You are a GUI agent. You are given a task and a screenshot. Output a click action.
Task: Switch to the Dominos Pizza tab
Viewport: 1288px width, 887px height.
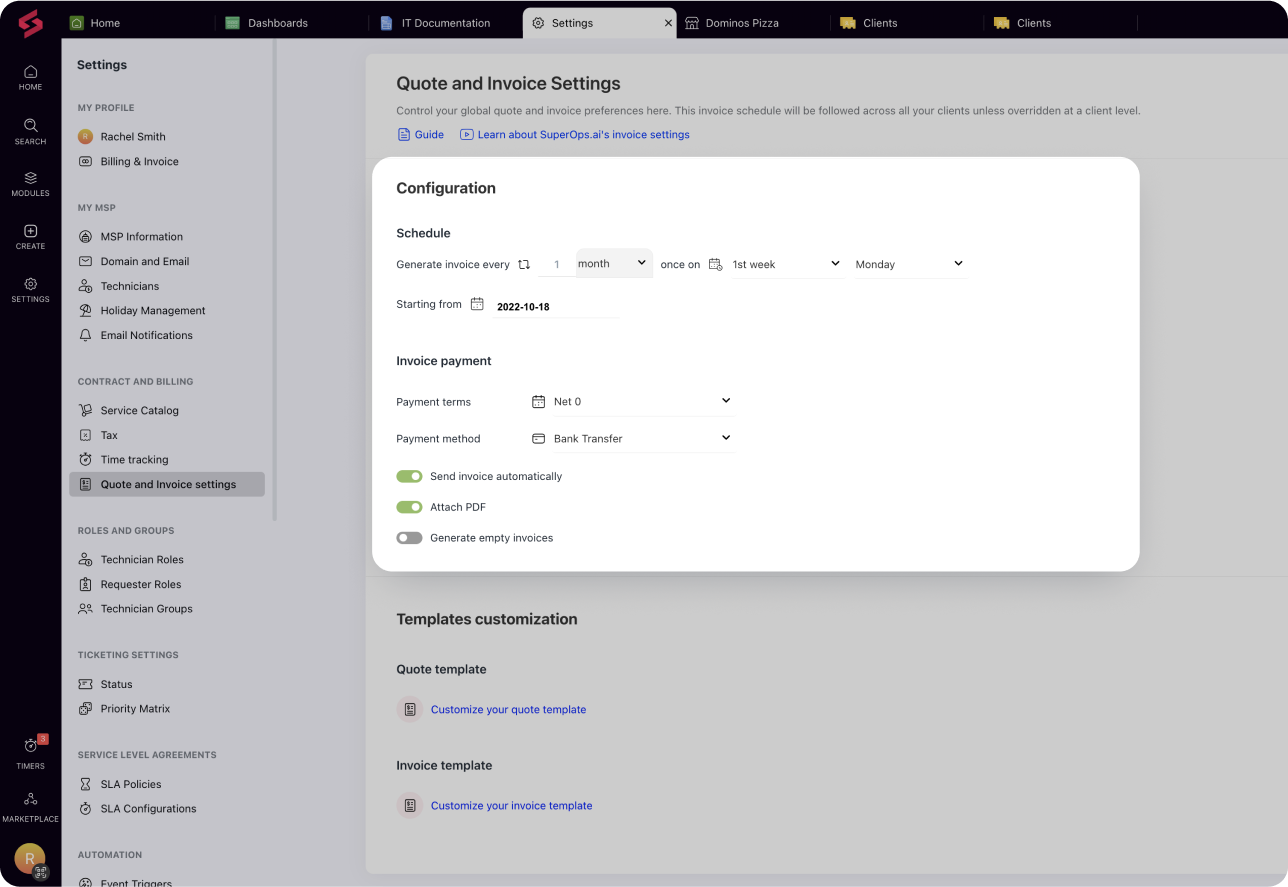coord(741,23)
